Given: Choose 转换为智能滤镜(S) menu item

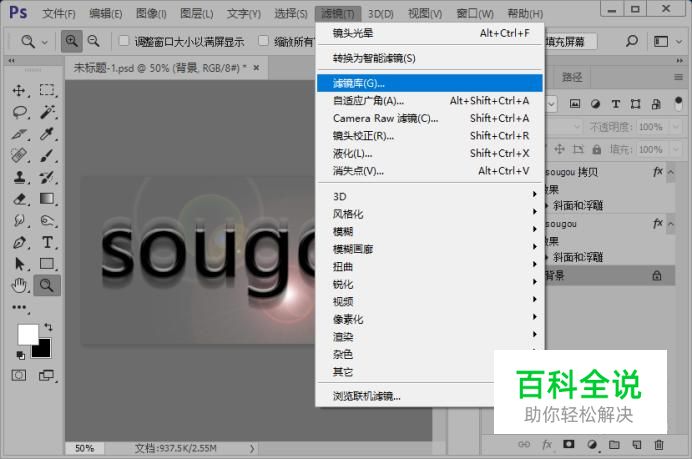Looking at the screenshot, I should click(x=430, y=58).
